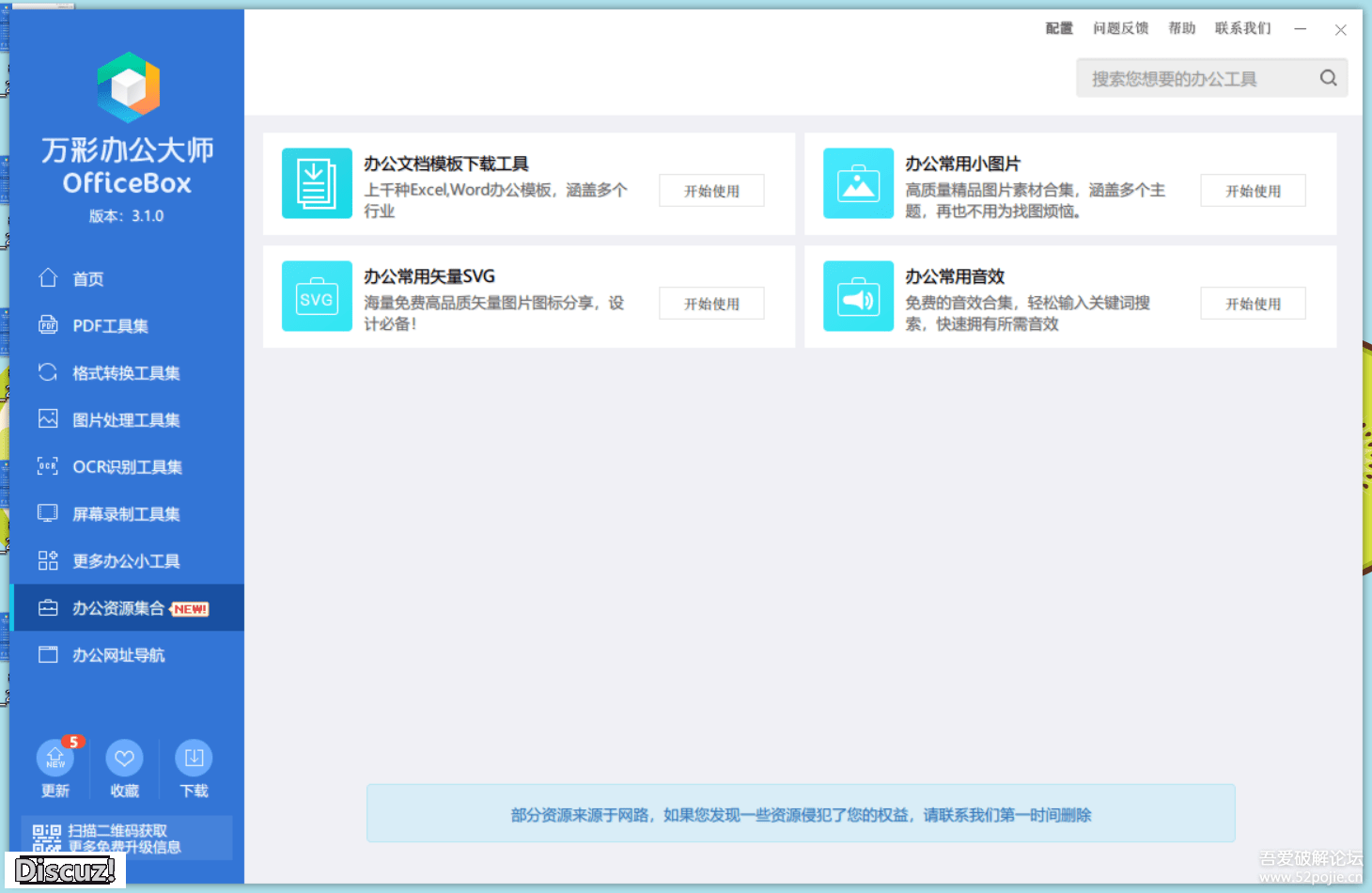The image size is (1372, 893).
Task: Click the download icon in sidebar bottom
Action: point(194,759)
